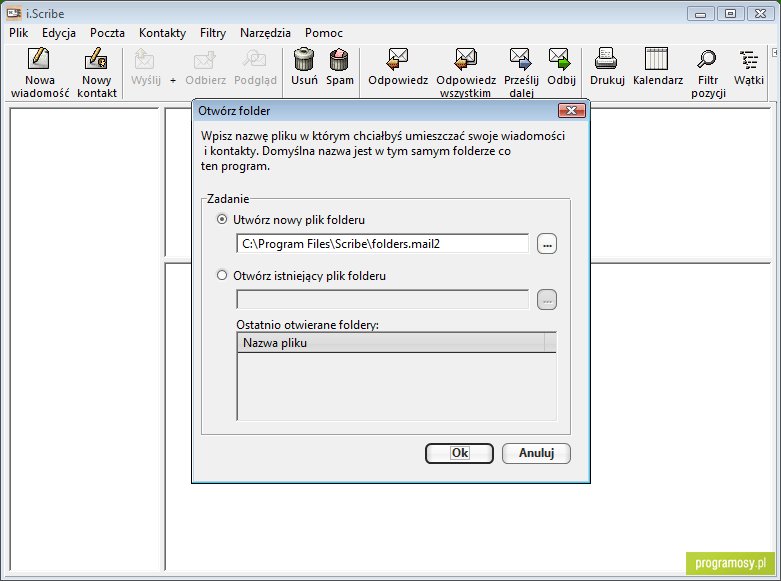The image size is (781, 581).
Task: Select Utwórz nowy plik folderu radio
Action: tap(222, 219)
